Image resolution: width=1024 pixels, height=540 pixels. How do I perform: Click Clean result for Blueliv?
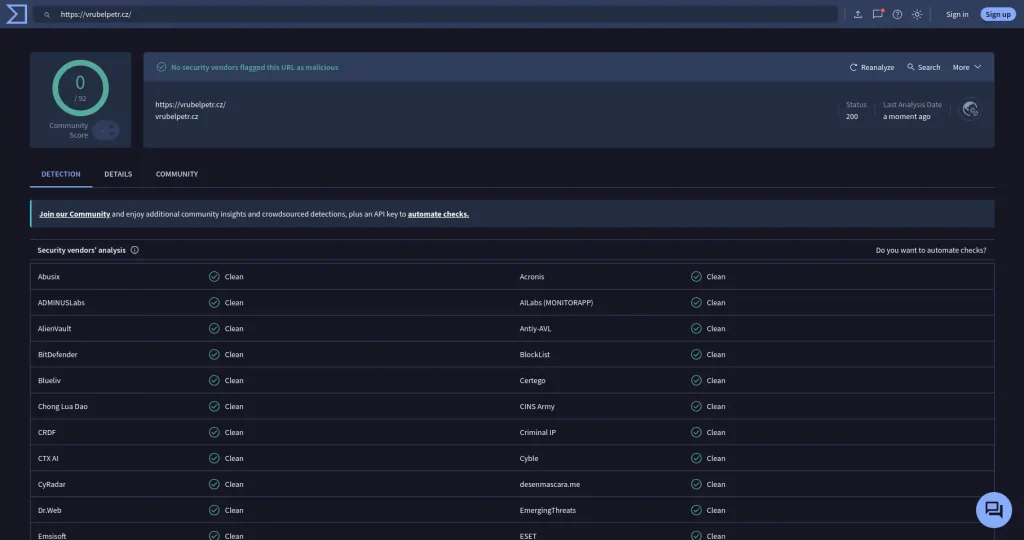pyautogui.click(x=234, y=380)
